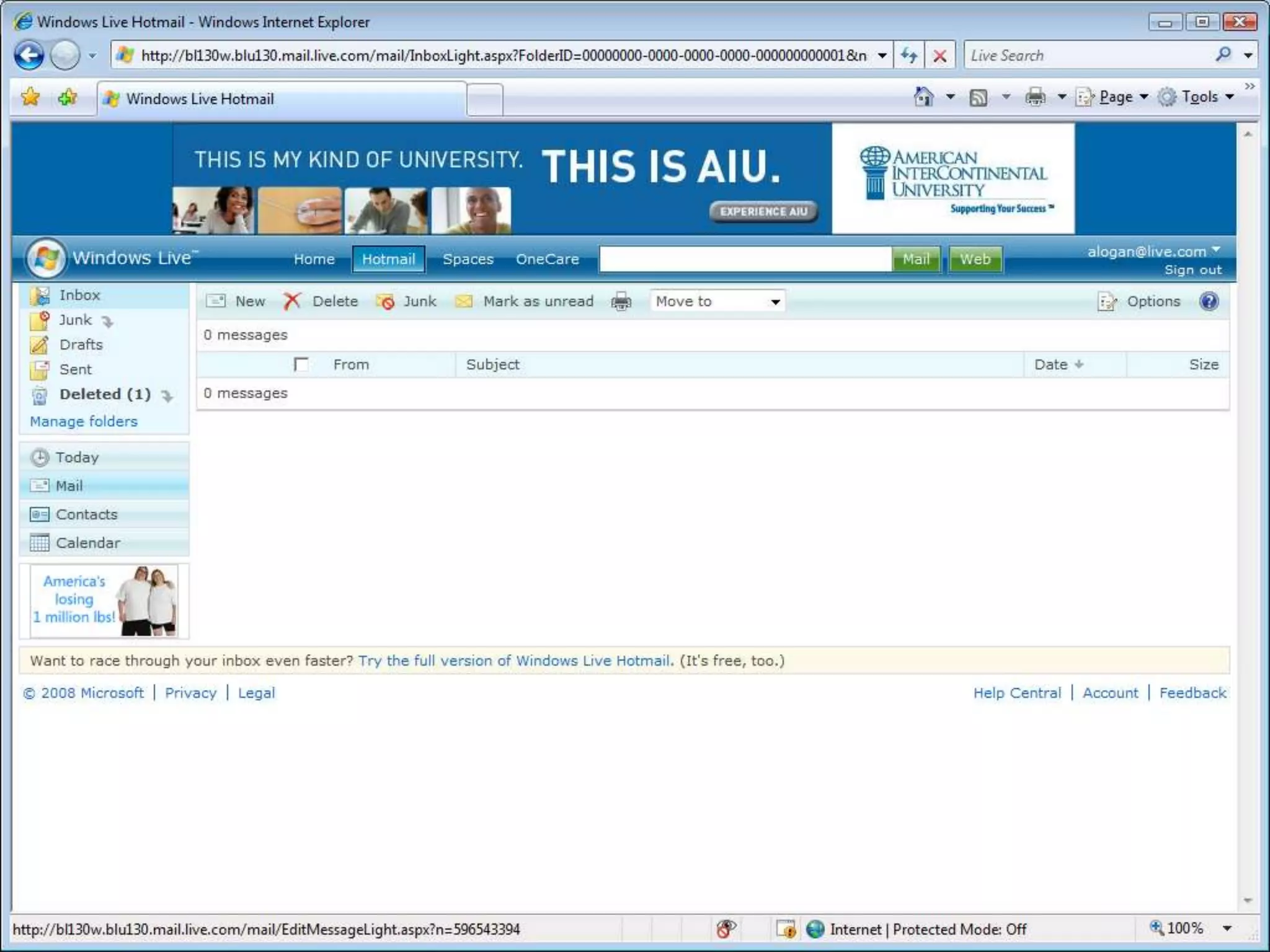This screenshot has width=1270, height=952.
Task: Open the Page menu dropdown
Action: point(1113,97)
